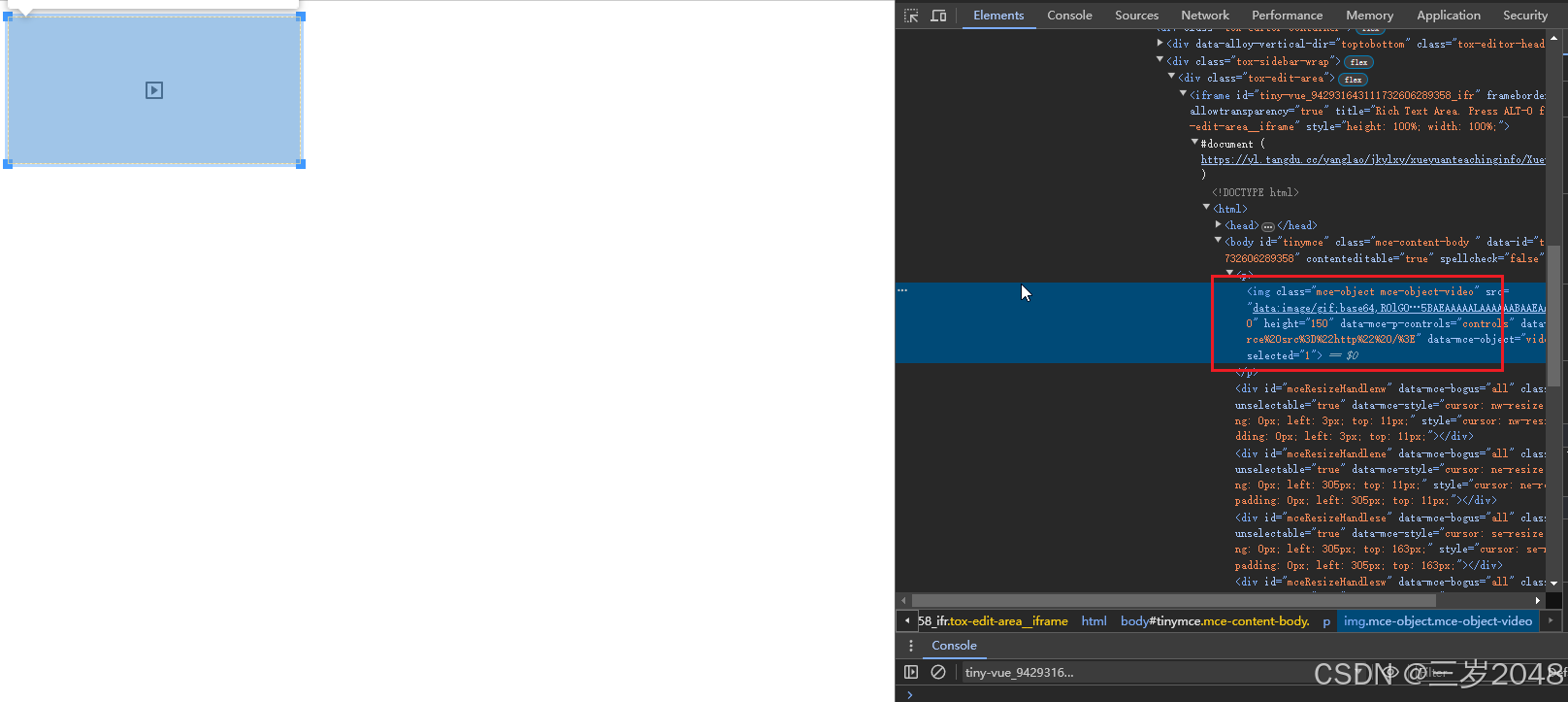
Task: Switch to the top Console tab
Action: tap(1069, 16)
